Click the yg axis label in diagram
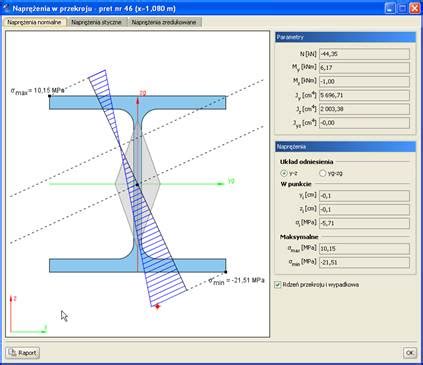 (x=231, y=181)
